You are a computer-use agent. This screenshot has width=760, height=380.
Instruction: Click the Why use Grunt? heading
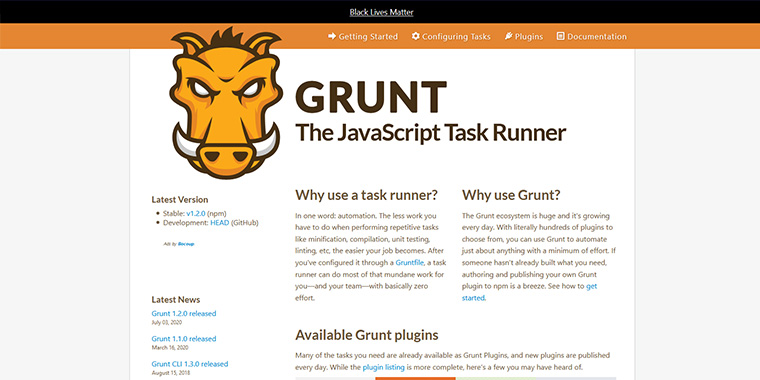click(x=511, y=195)
